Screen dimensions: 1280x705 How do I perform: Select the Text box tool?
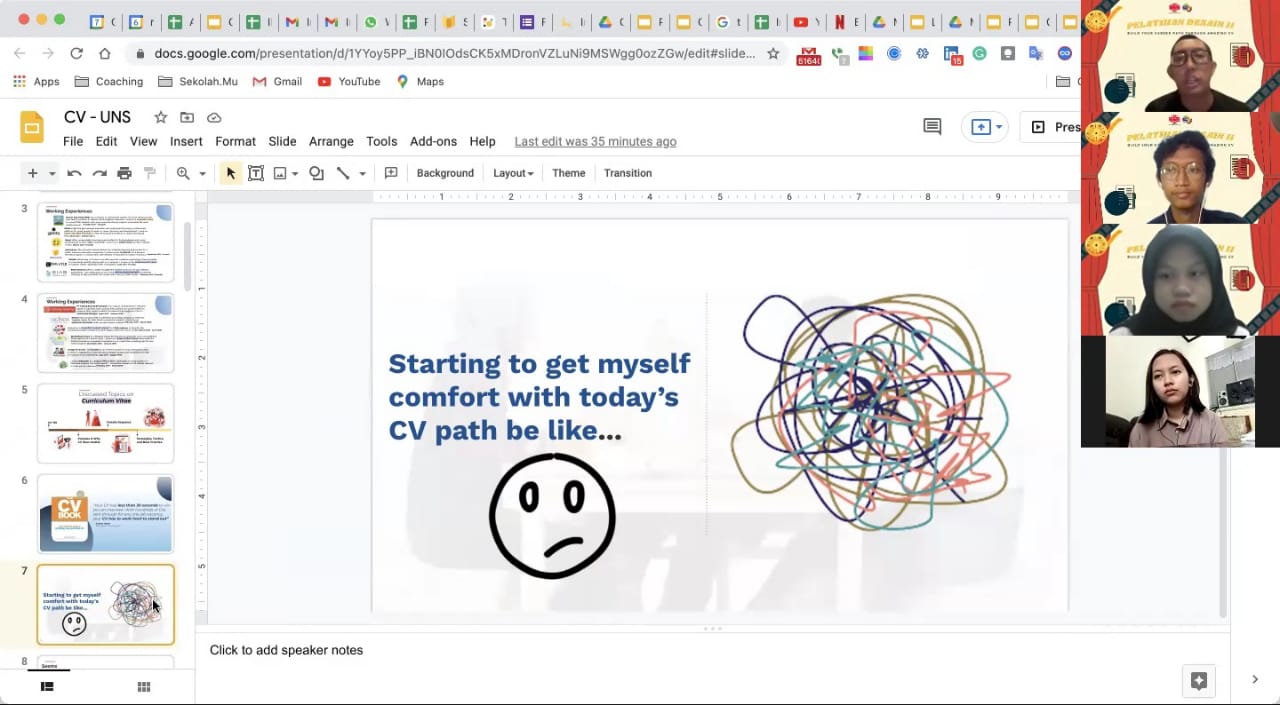point(256,173)
